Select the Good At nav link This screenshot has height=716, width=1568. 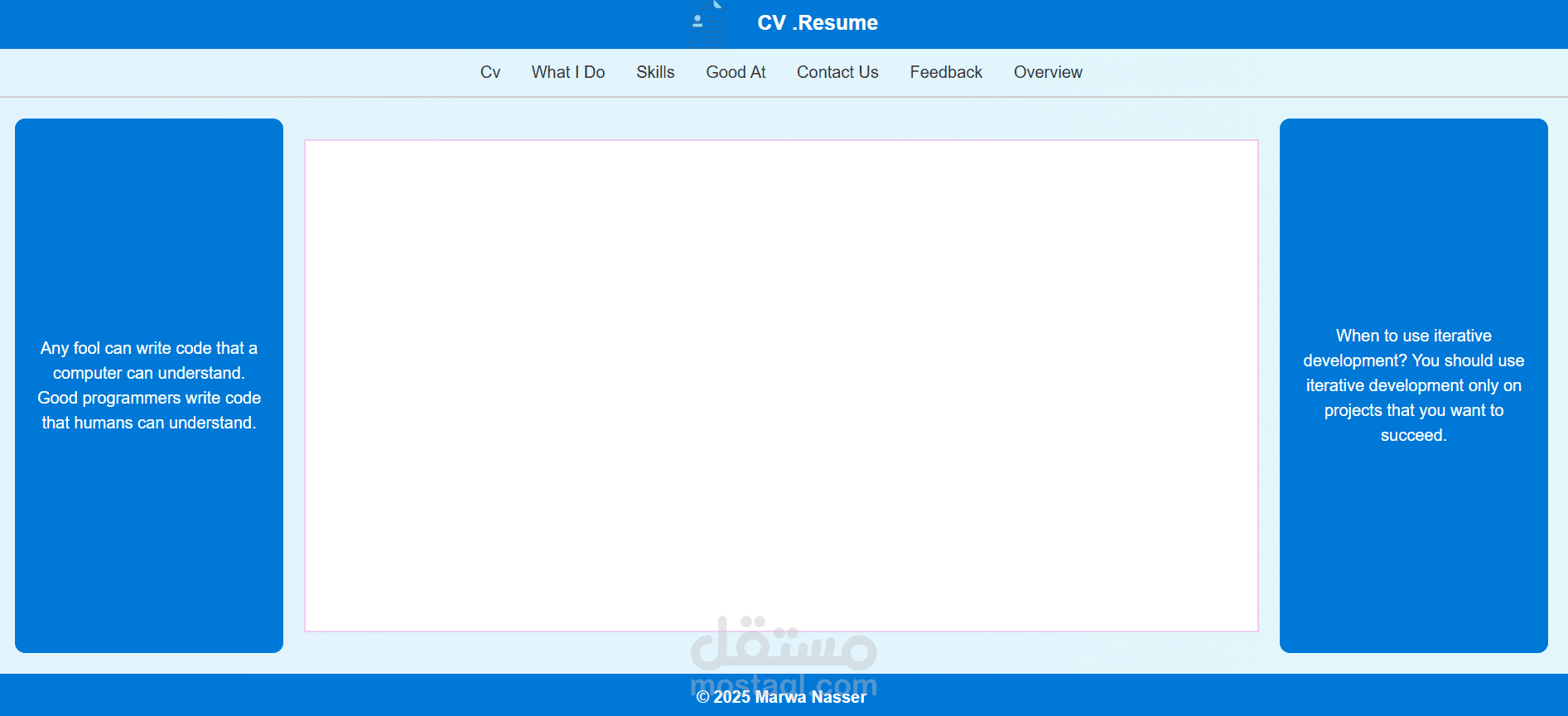pos(736,72)
